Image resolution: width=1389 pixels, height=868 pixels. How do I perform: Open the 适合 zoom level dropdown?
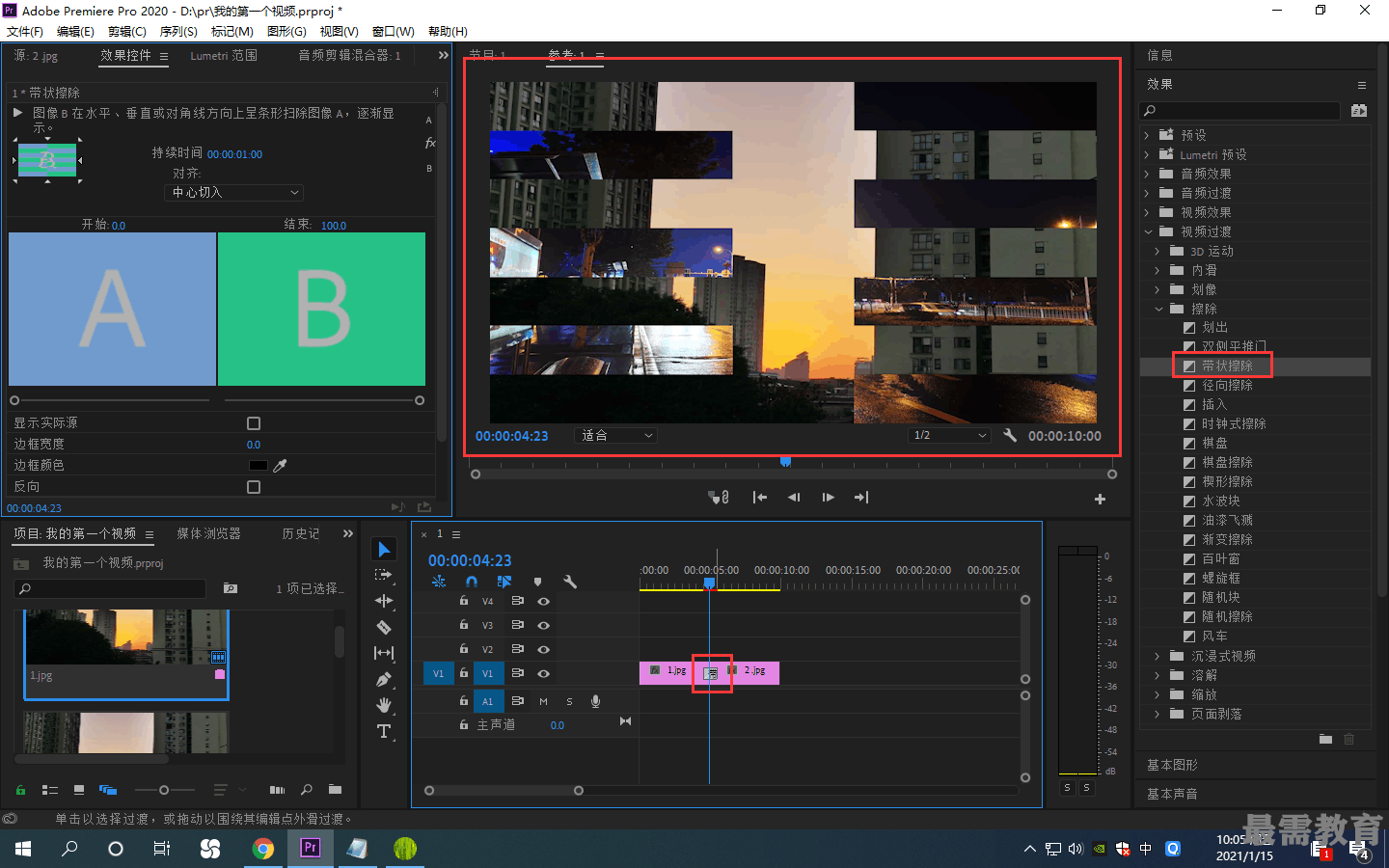tap(615, 436)
